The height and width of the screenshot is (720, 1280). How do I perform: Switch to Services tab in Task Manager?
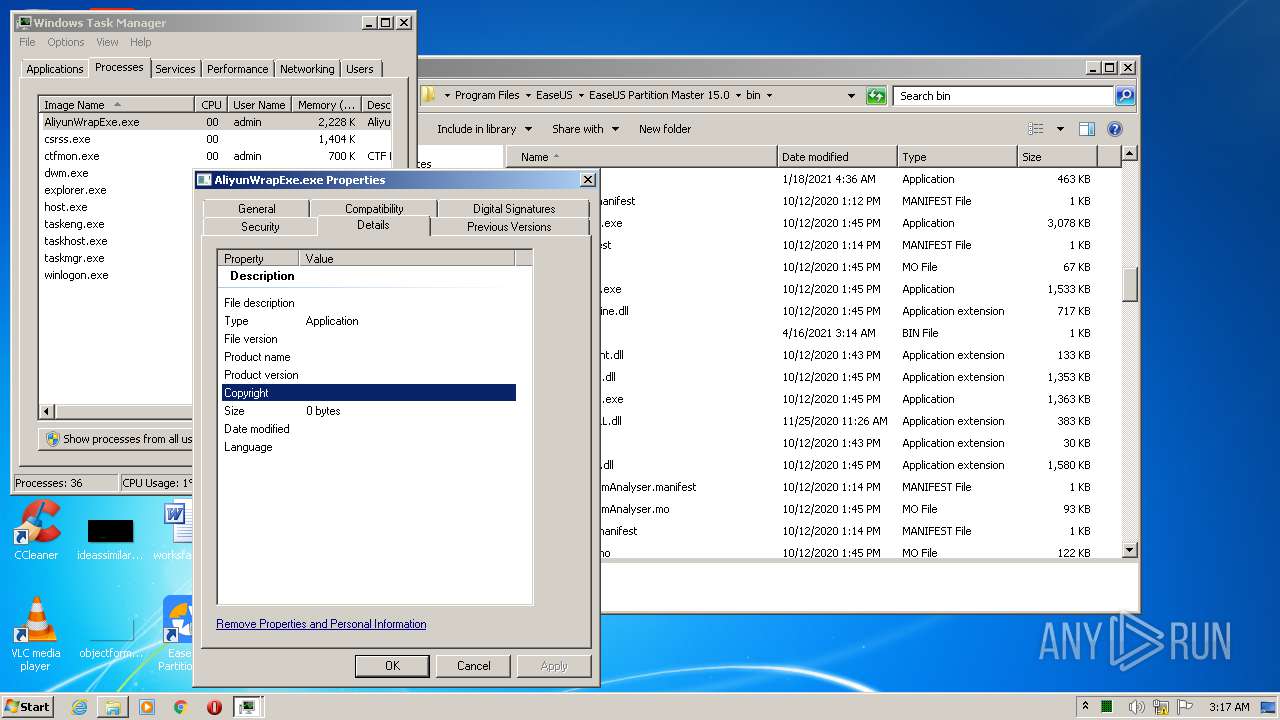[x=175, y=69]
